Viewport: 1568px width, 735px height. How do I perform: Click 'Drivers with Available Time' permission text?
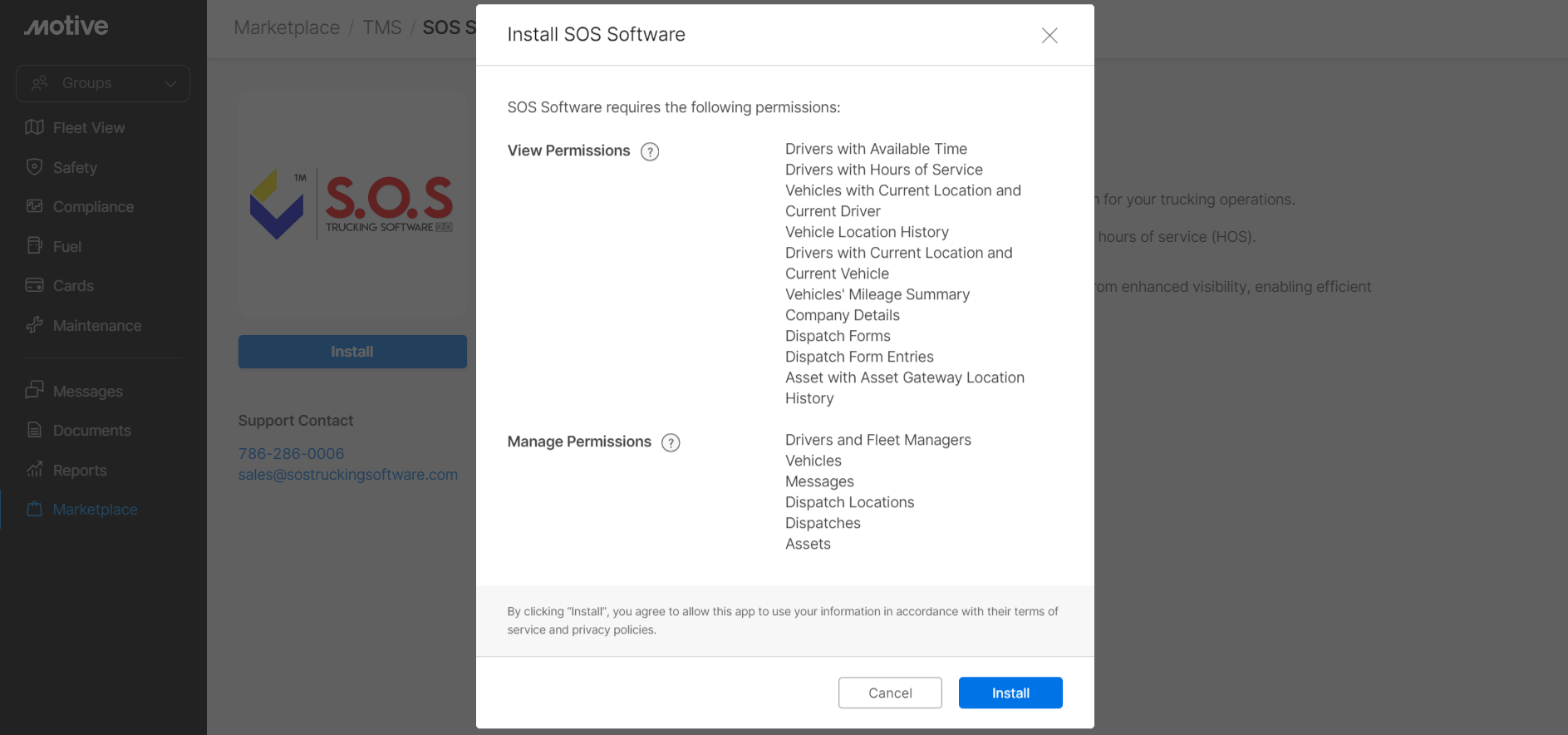(876, 149)
